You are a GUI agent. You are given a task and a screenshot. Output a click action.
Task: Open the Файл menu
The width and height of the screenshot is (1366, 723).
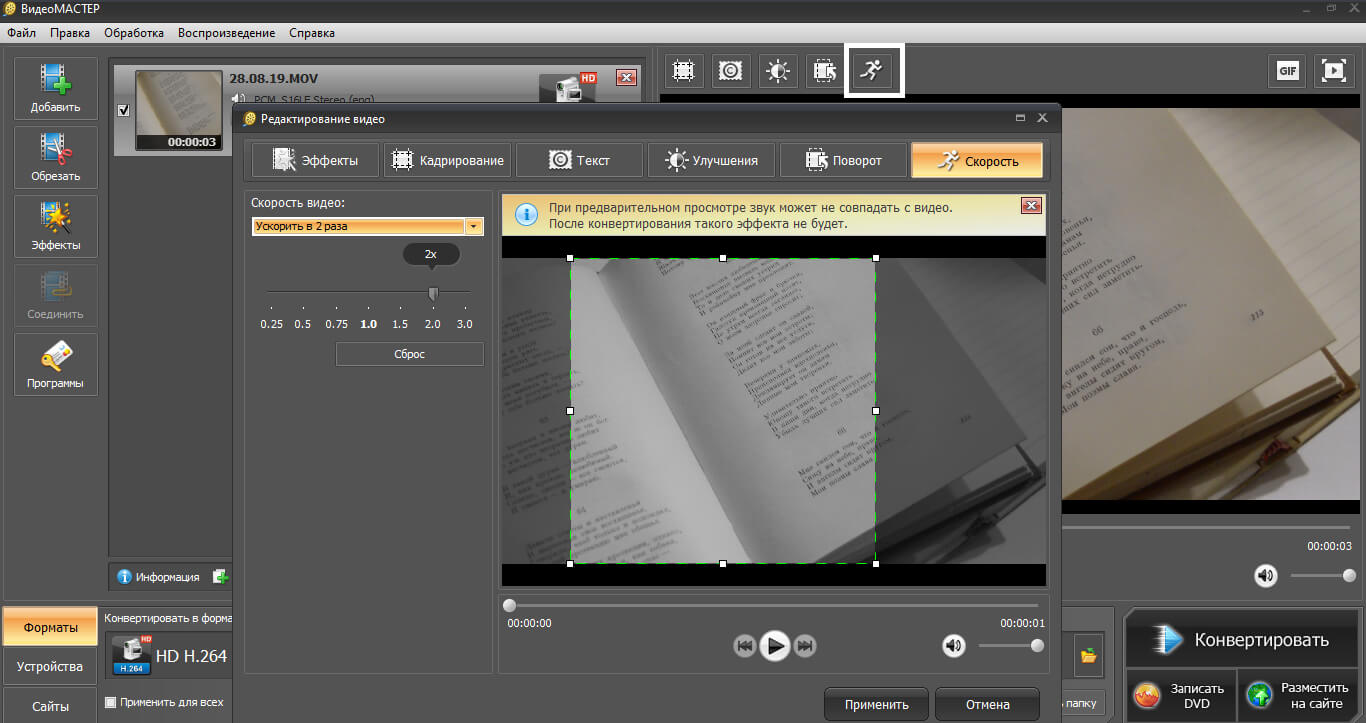21,33
